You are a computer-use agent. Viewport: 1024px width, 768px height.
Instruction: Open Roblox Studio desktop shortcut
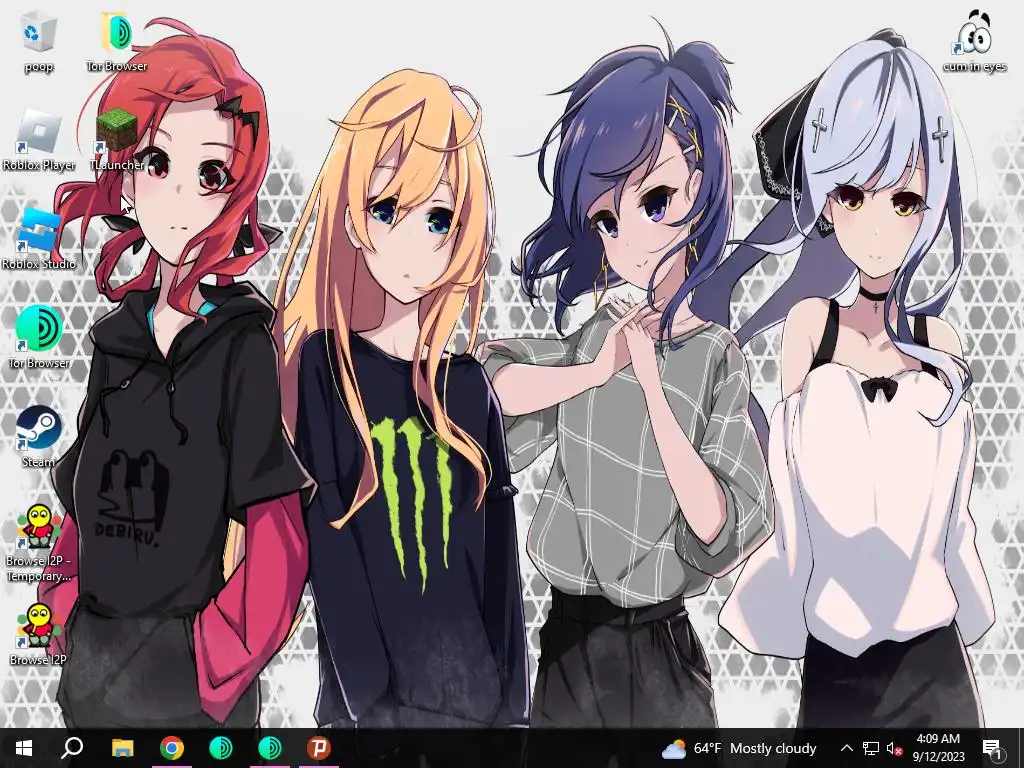coord(39,239)
